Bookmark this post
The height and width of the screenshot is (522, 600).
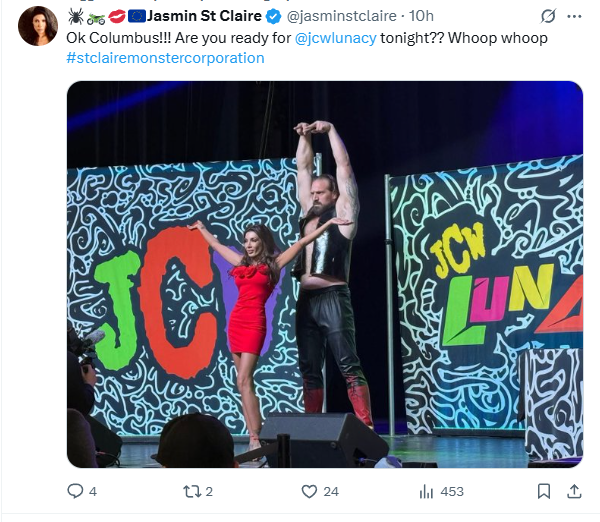pos(543,491)
